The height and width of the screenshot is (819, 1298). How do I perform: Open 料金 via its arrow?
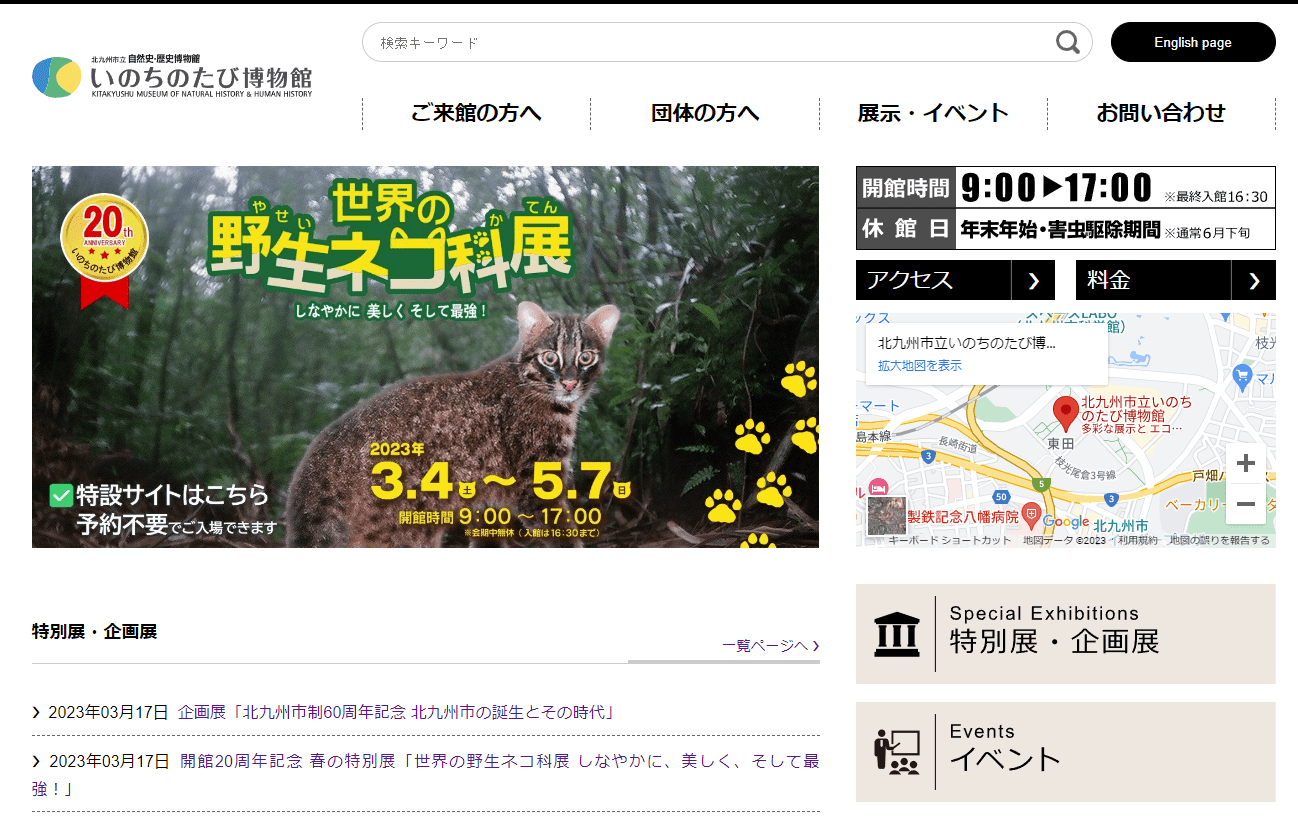[x=1253, y=281]
